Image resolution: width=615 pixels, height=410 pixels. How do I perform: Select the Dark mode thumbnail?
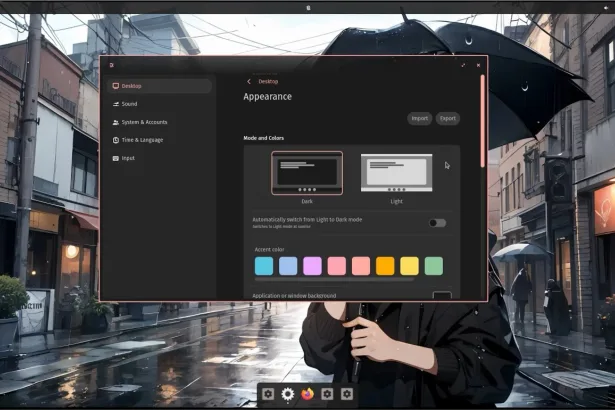[307, 173]
